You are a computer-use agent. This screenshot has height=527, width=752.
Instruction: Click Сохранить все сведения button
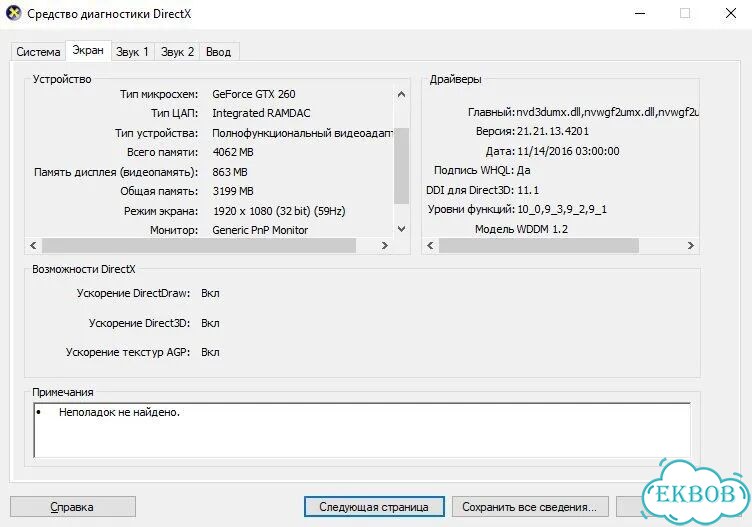pos(530,507)
